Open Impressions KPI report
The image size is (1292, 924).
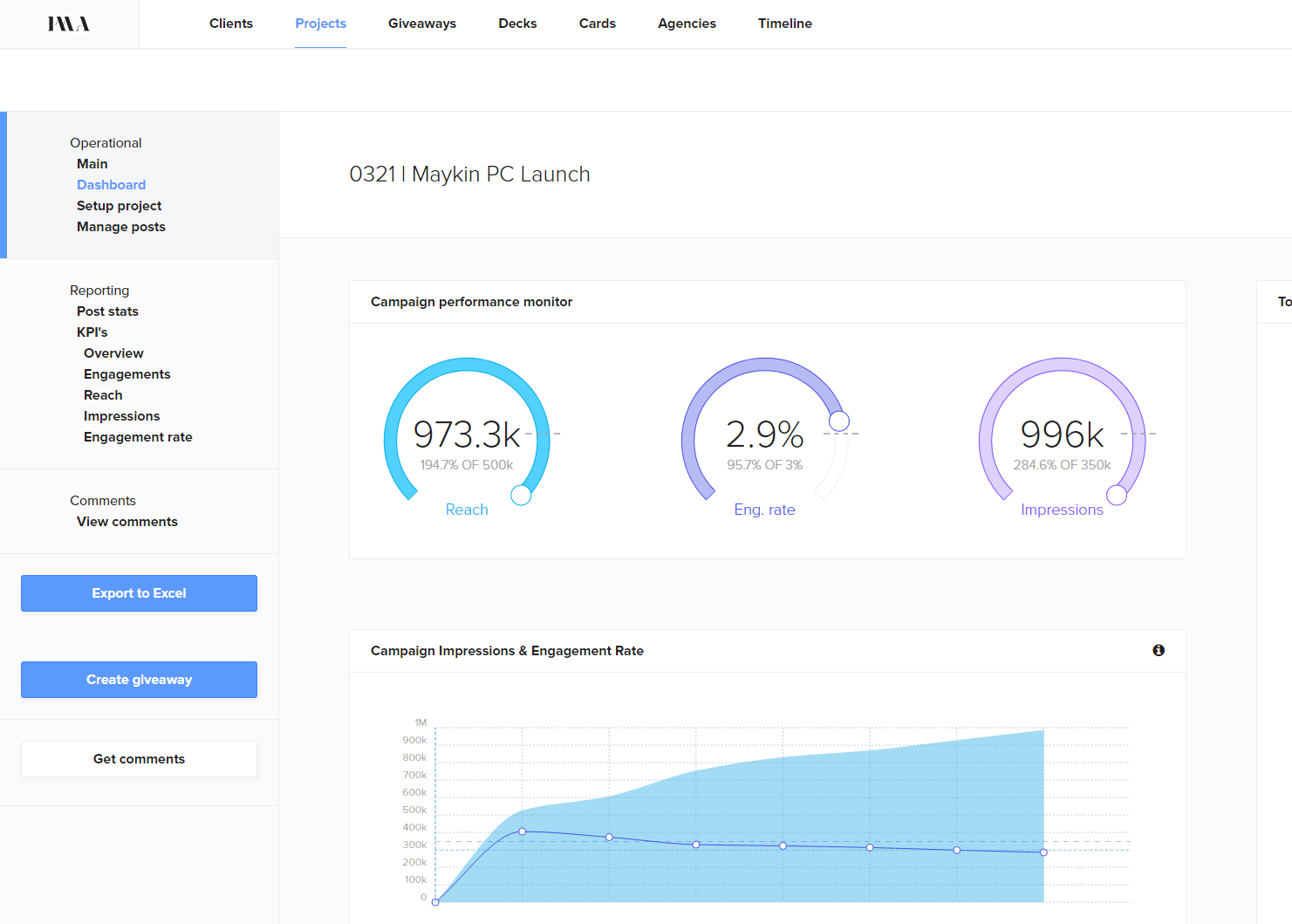pos(122,416)
